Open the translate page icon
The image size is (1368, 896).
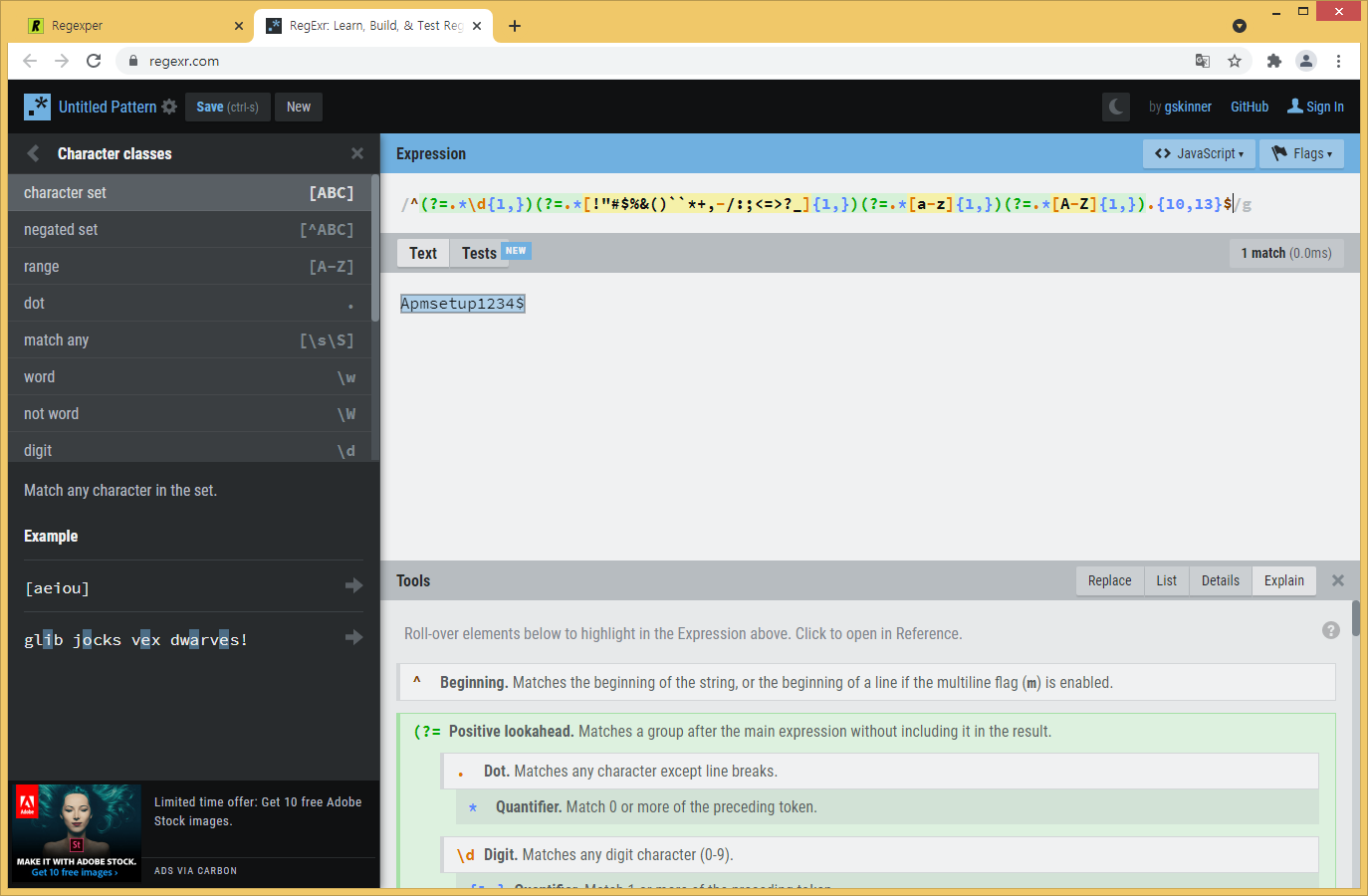coord(1203,61)
